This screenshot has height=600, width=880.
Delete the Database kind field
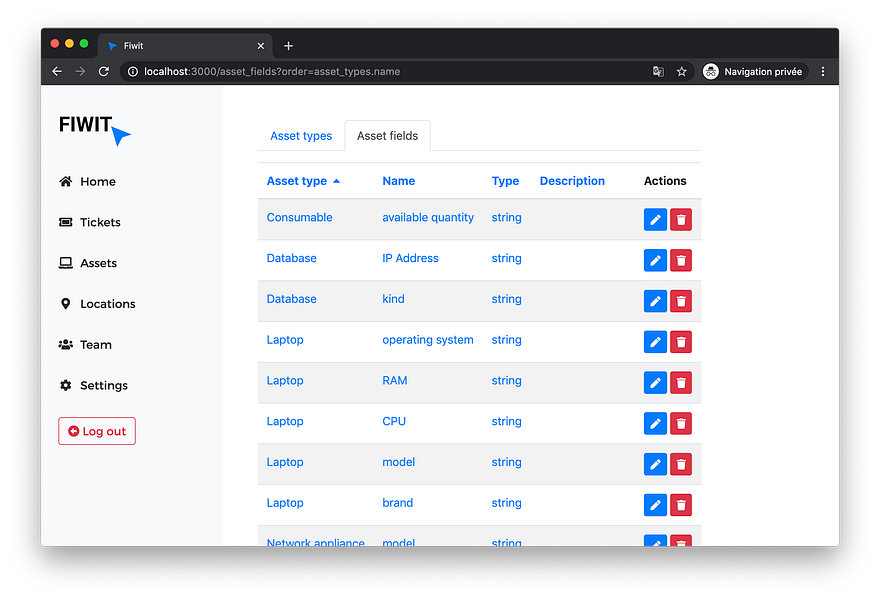(x=681, y=301)
